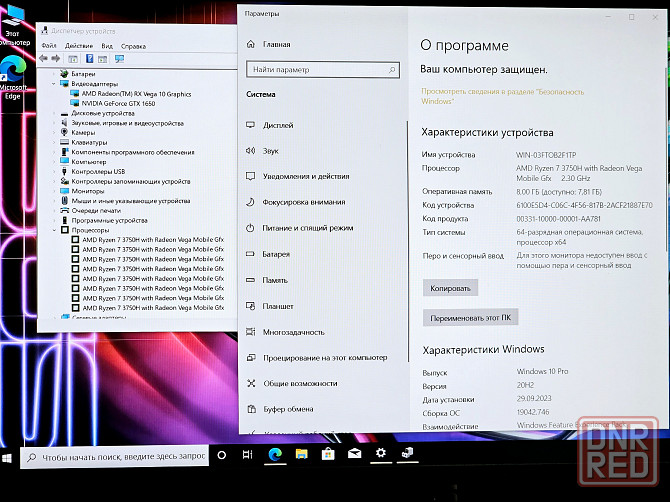Click Device Manager icon on taskbar
Screen dimensions: 670x502
tap(407, 453)
